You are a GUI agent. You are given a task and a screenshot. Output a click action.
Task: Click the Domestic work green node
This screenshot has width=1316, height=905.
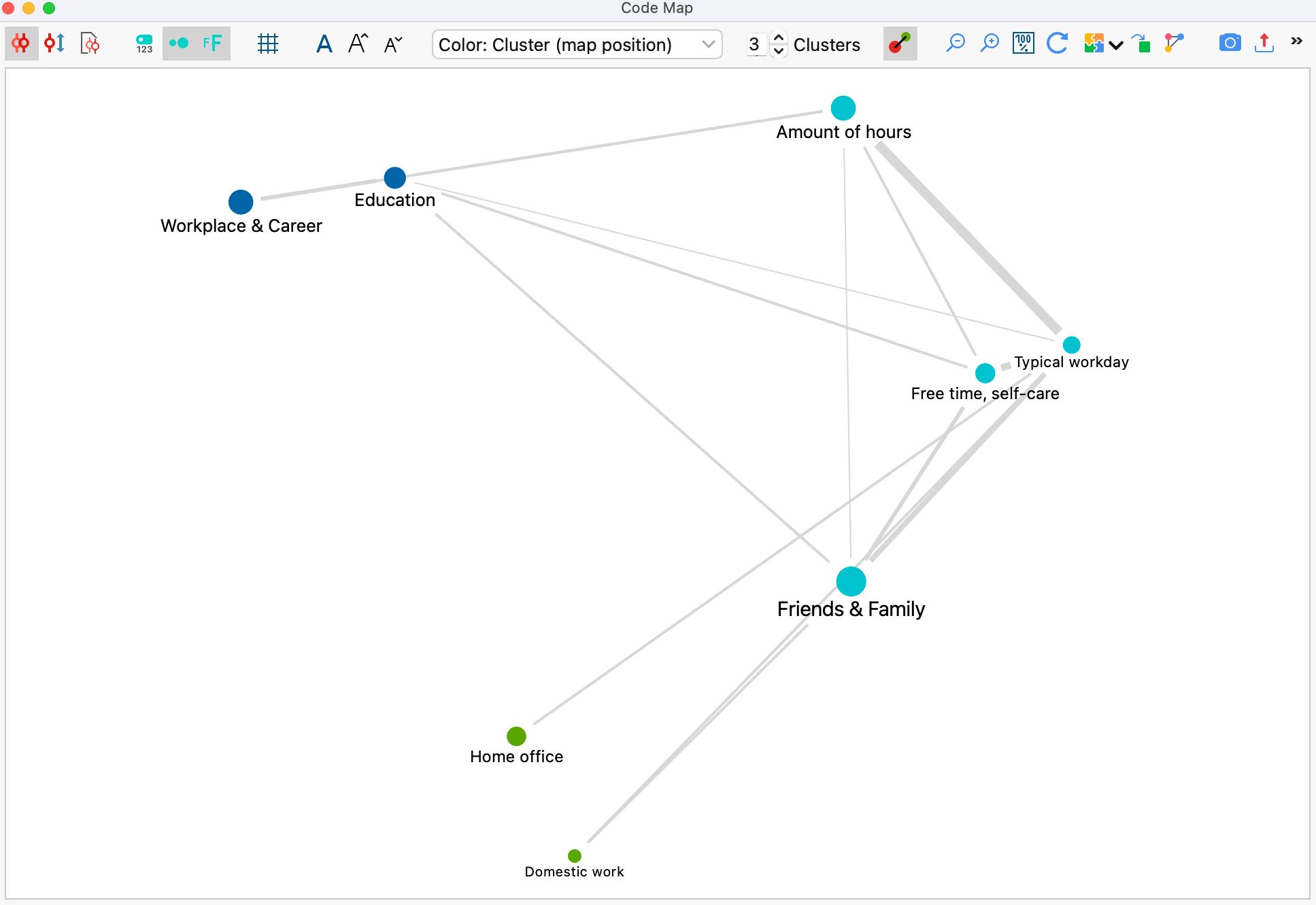tap(575, 856)
